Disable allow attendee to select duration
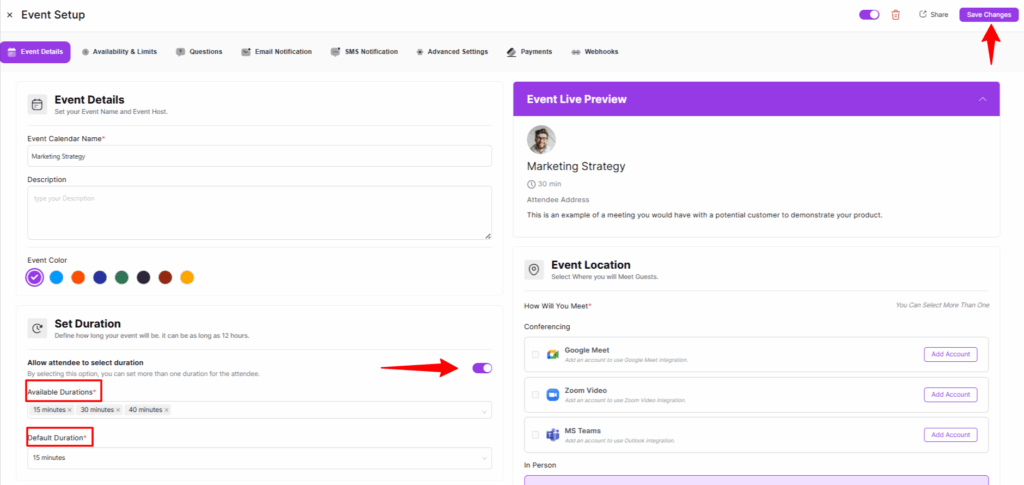Viewport: 1024px width, 485px height. click(x=481, y=368)
